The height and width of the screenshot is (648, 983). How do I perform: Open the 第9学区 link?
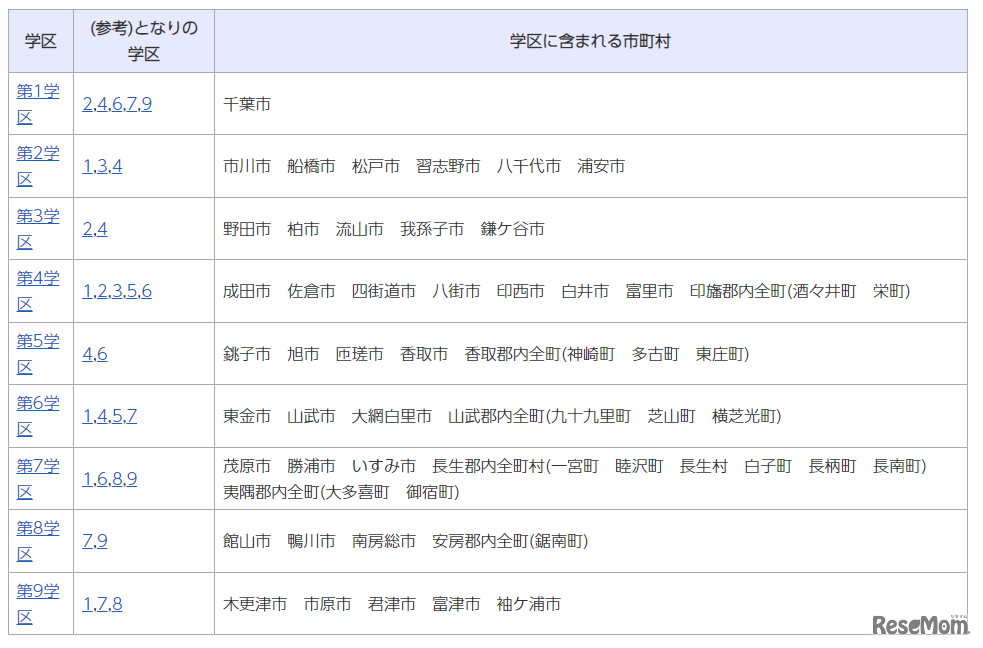(x=39, y=602)
